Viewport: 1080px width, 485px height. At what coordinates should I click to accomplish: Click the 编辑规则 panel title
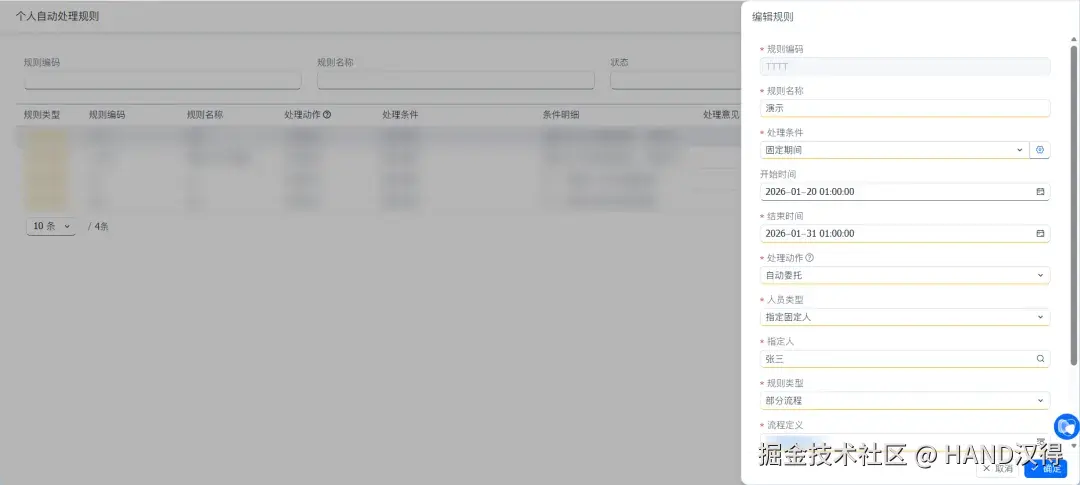click(x=773, y=17)
